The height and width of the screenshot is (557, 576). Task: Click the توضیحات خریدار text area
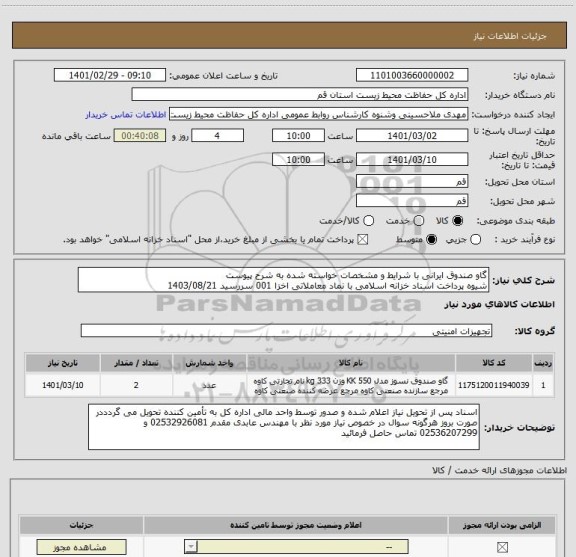click(x=284, y=427)
